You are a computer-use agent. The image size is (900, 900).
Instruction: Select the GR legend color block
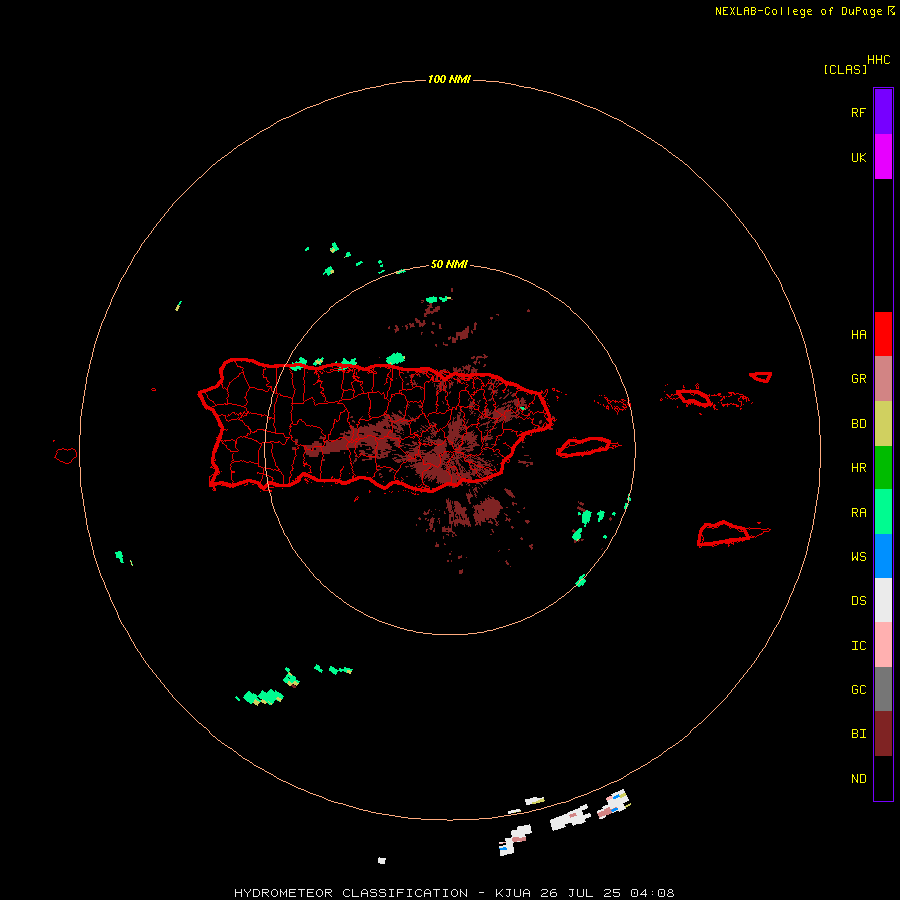point(883,379)
